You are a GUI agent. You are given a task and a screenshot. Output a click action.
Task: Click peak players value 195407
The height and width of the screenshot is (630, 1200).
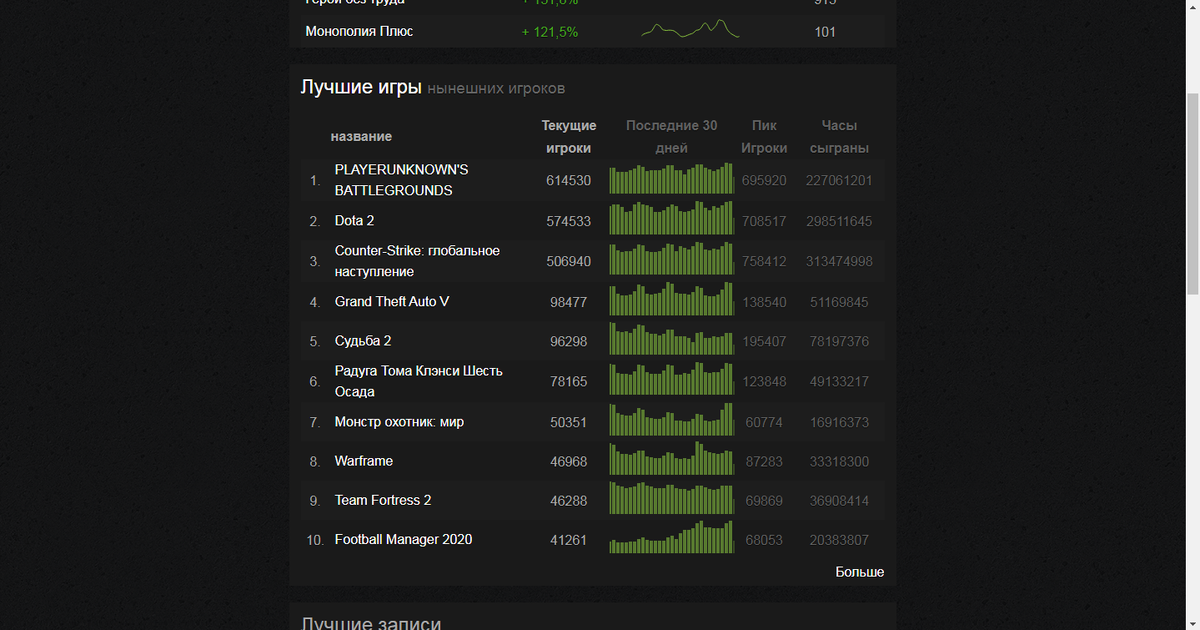[x=764, y=342]
